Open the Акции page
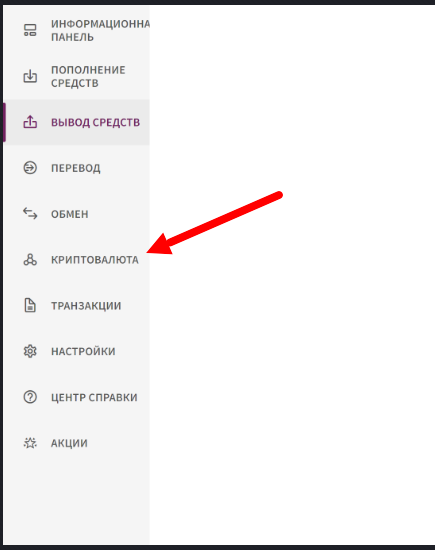The image size is (435, 550). tap(76, 443)
